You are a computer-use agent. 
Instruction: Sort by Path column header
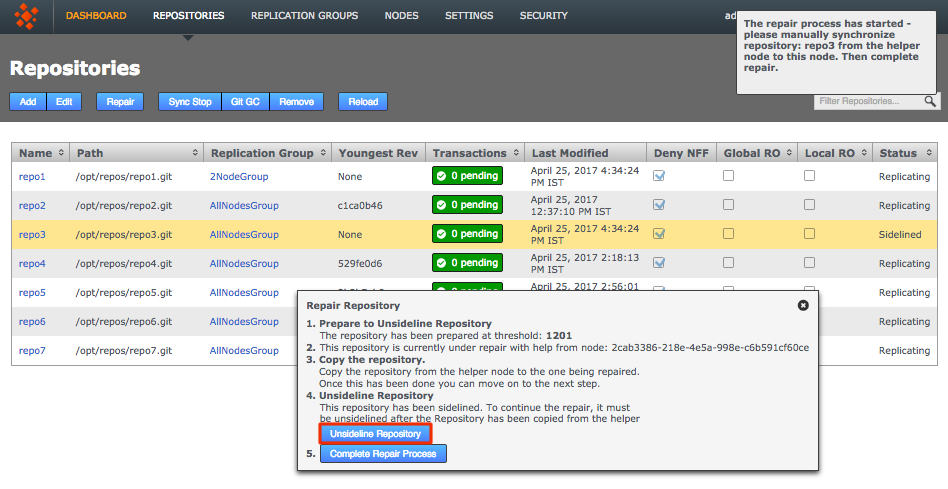coord(135,153)
